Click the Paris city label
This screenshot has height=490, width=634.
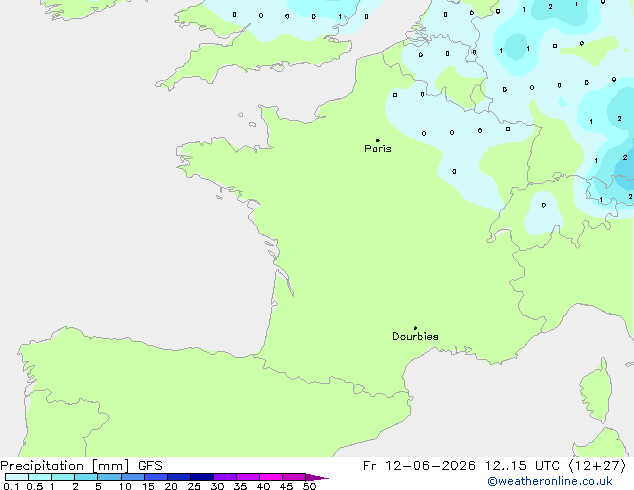pos(378,149)
